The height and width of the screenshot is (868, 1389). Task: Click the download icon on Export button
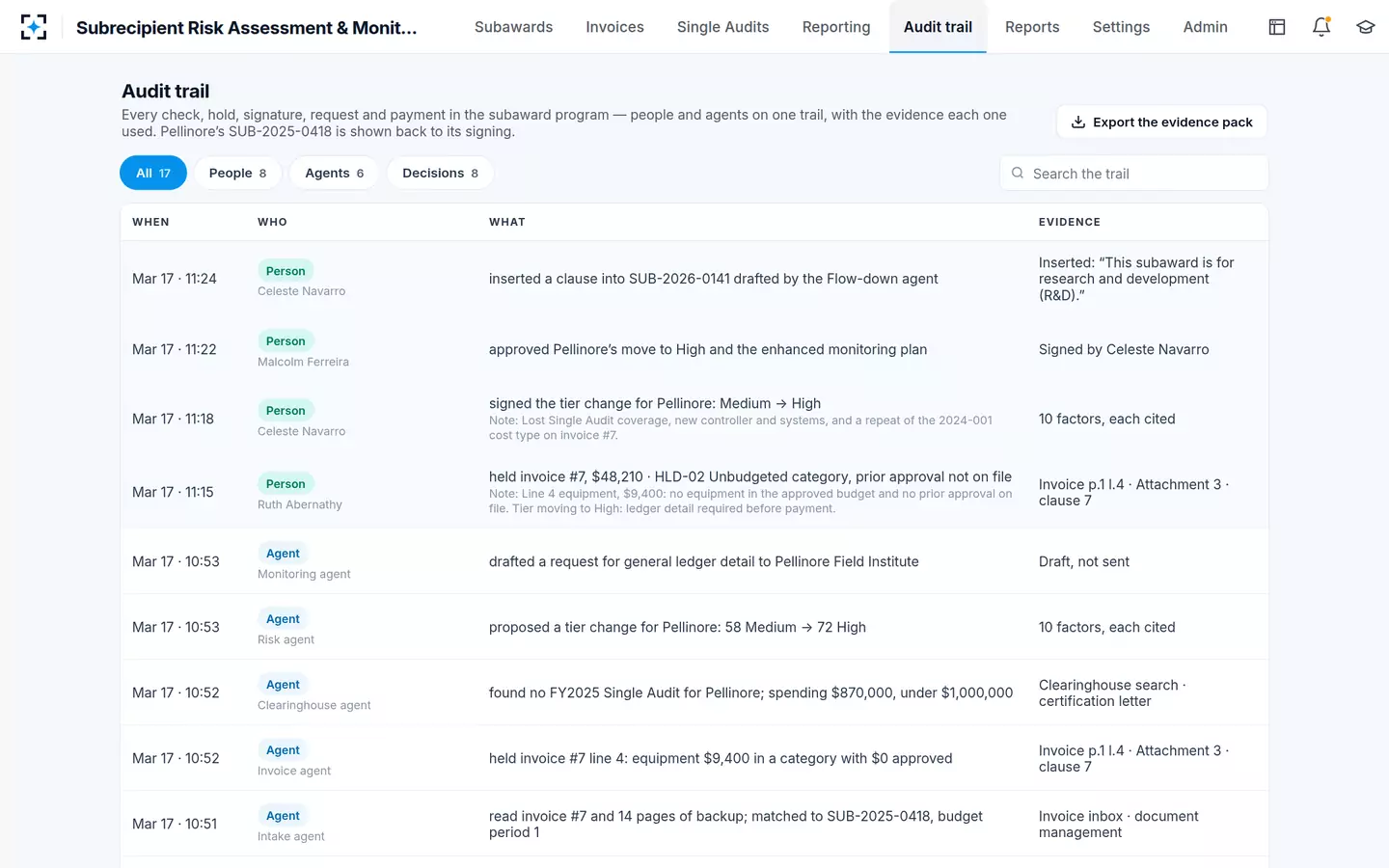pos(1078,122)
